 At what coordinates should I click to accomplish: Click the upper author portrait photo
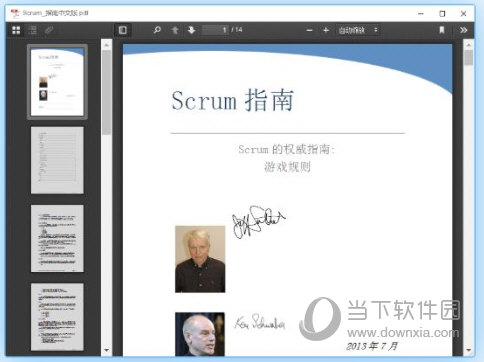pos(200,259)
